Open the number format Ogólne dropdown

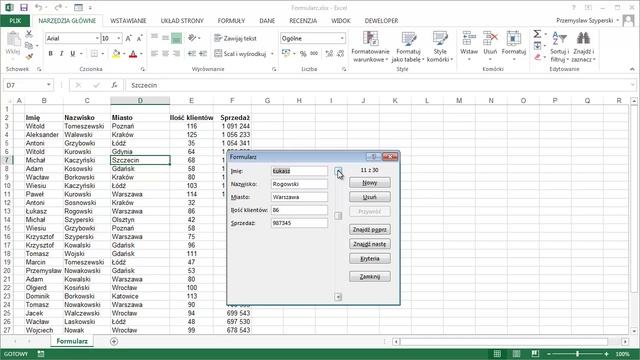(x=342, y=38)
